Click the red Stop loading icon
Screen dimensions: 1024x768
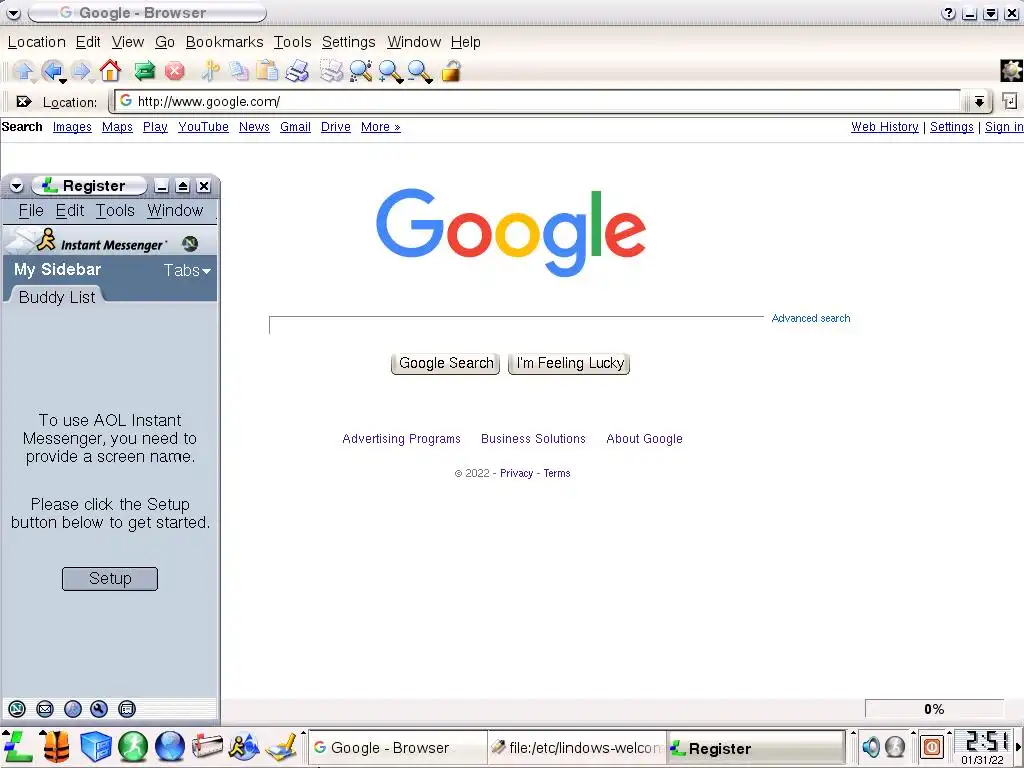[174, 71]
